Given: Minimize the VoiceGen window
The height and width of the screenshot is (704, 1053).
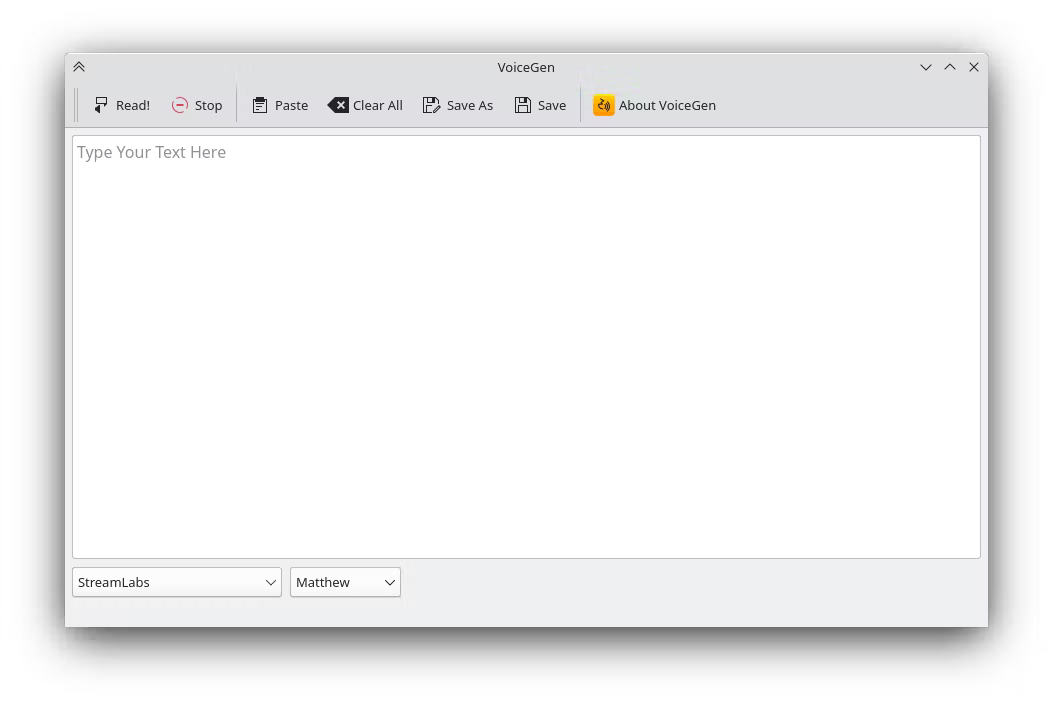Looking at the screenshot, I should click(x=925, y=67).
